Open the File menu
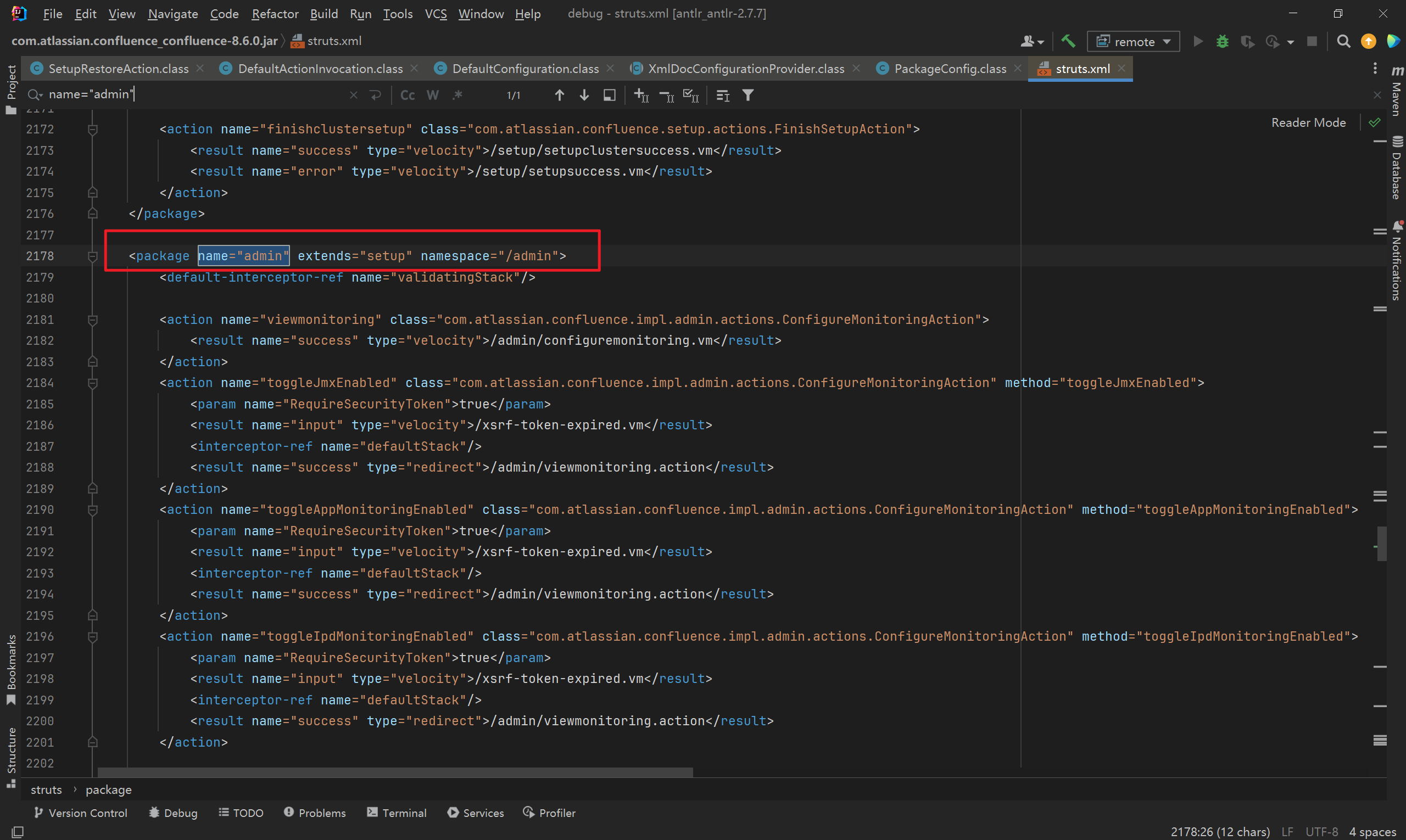 click(x=52, y=14)
